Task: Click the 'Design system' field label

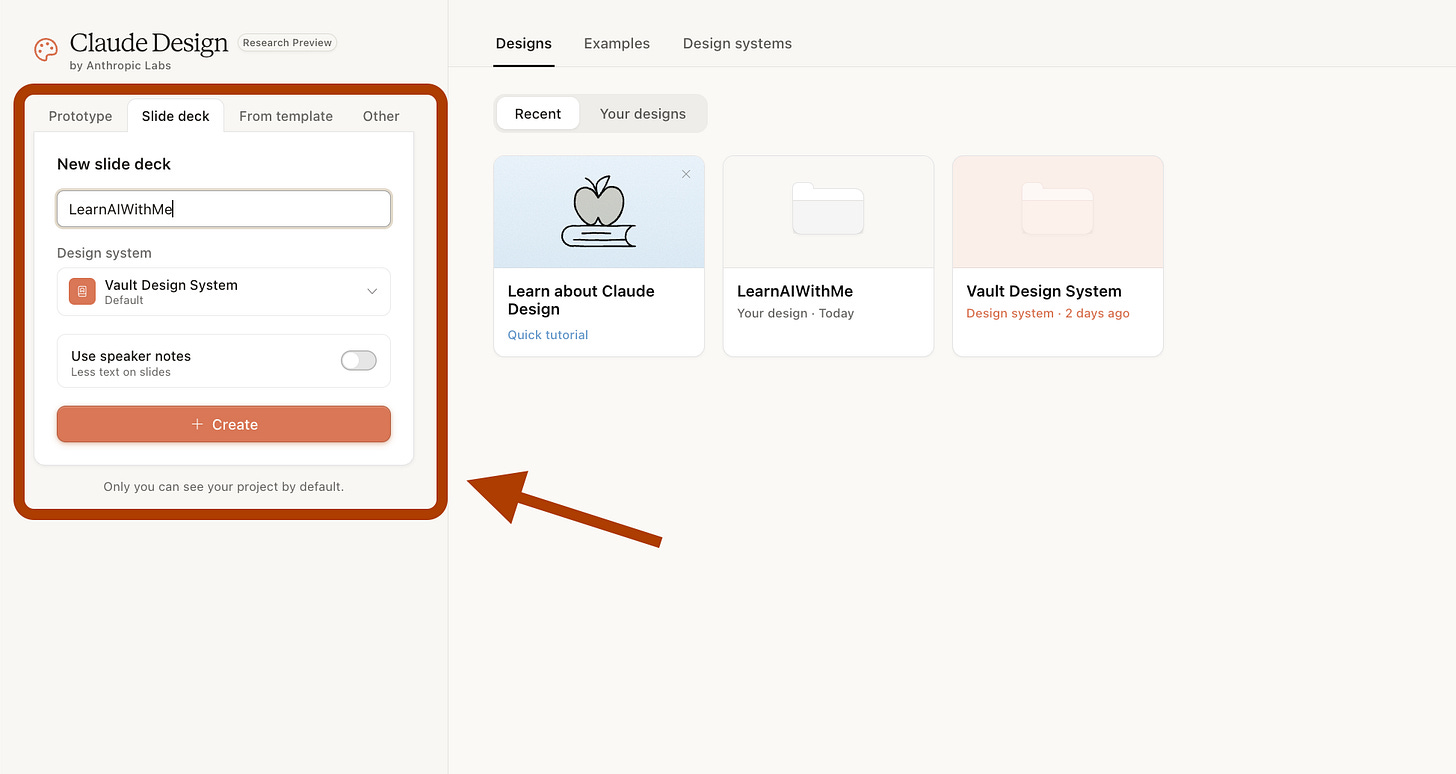Action: (x=104, y=253)
